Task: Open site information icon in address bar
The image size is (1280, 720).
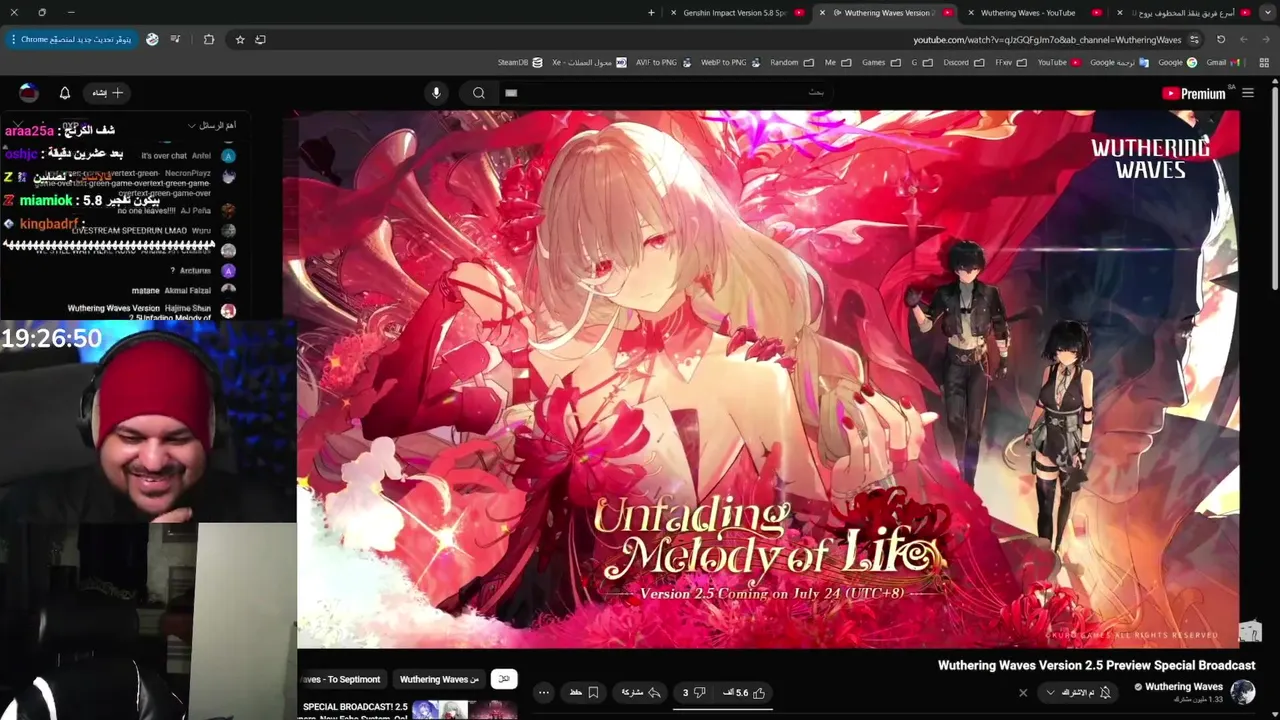Action: (x=1194, y=40)
